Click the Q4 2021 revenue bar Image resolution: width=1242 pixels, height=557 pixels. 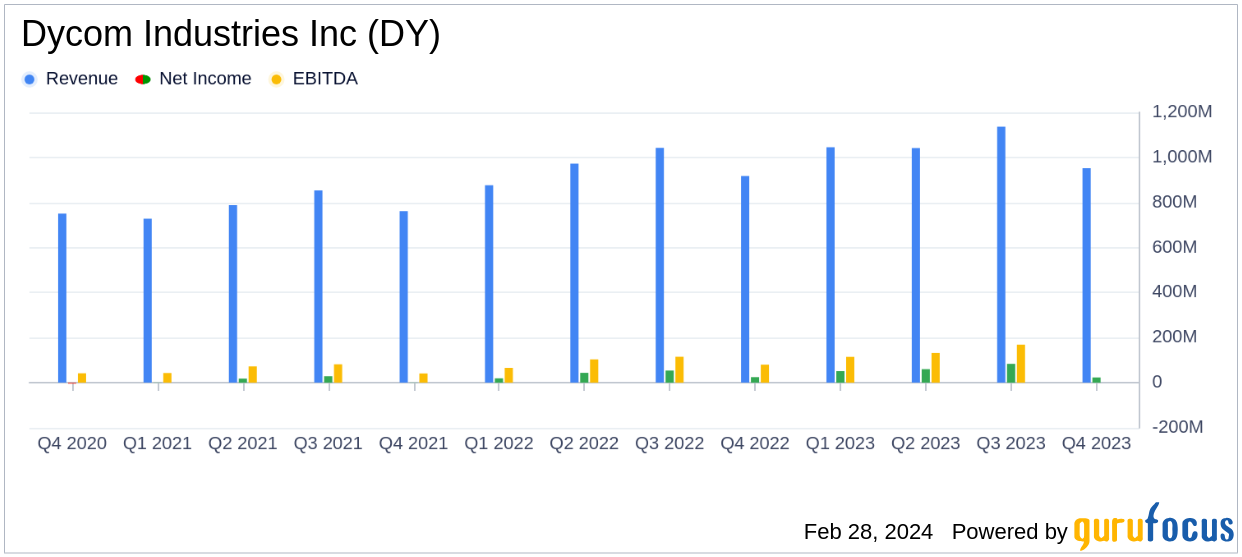click(x=404, y=297)
